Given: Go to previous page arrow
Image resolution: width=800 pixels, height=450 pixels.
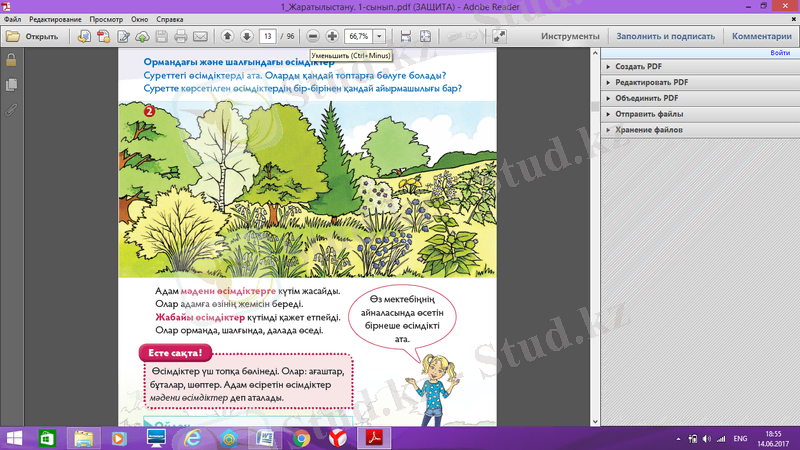Looking at the screenshot, I should pyautogui.click(x=227, y=36).
